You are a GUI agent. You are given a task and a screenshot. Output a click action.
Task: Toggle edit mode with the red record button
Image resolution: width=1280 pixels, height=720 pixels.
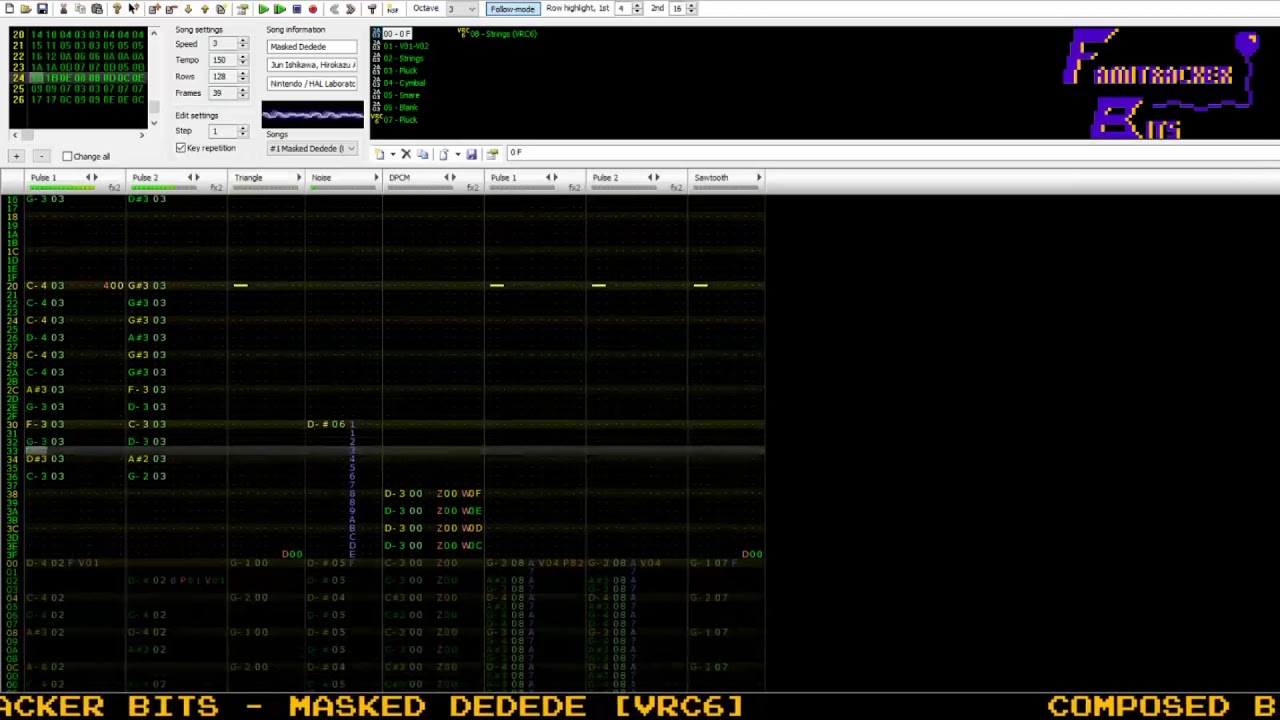pyautogui.click(x=313, y=9)
